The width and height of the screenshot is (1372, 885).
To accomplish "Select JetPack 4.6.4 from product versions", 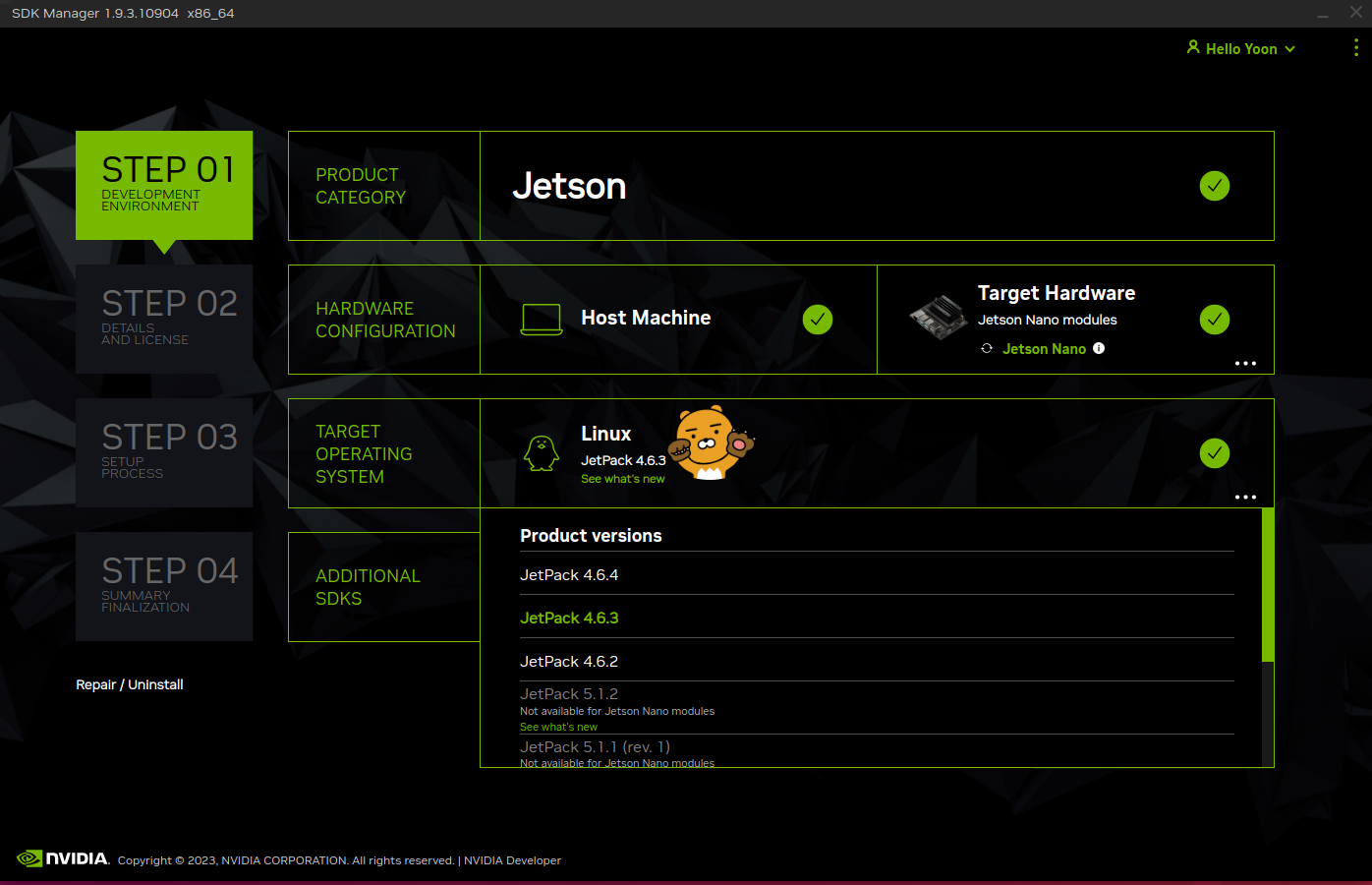I will click(x=877, y=575).
